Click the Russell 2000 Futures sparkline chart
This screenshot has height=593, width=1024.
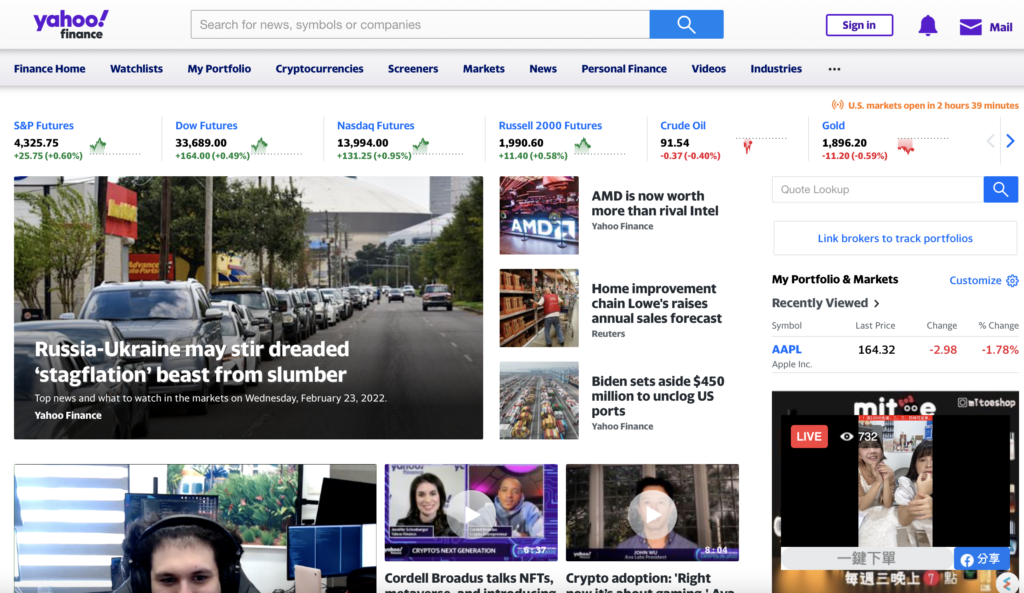600,146
